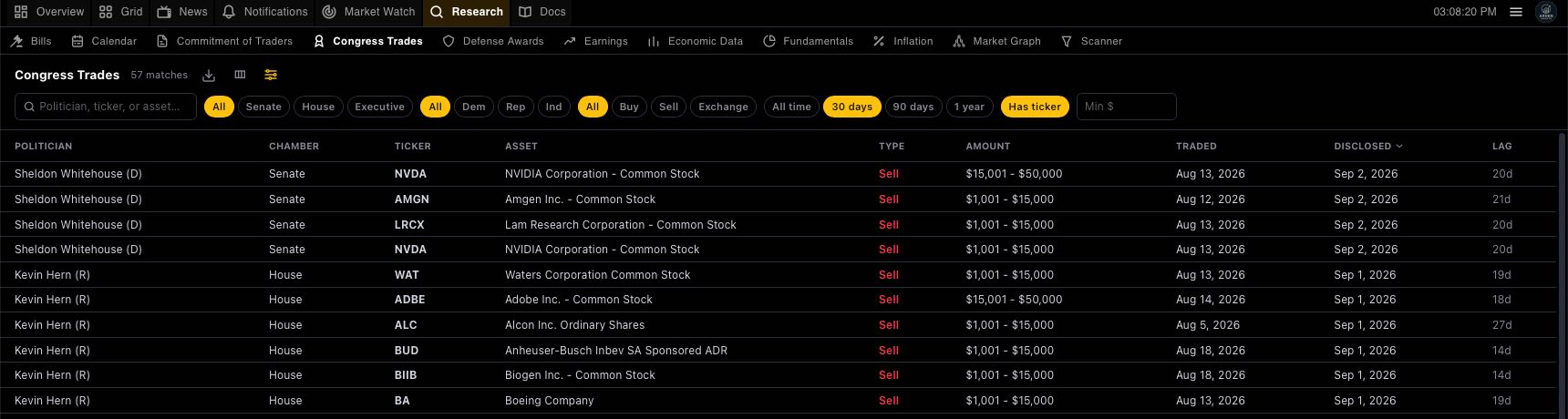Click the AMGN ticker
Image resolution: width=1568 pixels, height=419 pixels.
[412, 199]
